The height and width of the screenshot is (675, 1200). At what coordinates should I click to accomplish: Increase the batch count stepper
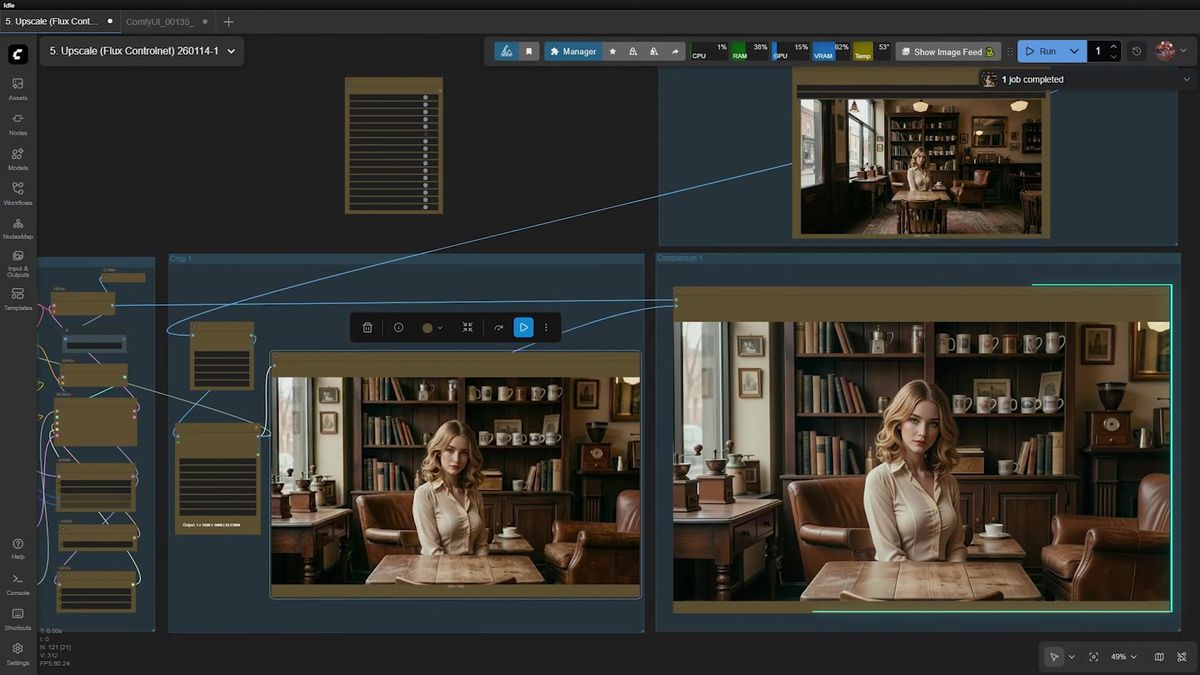[x=1114, y=46]
